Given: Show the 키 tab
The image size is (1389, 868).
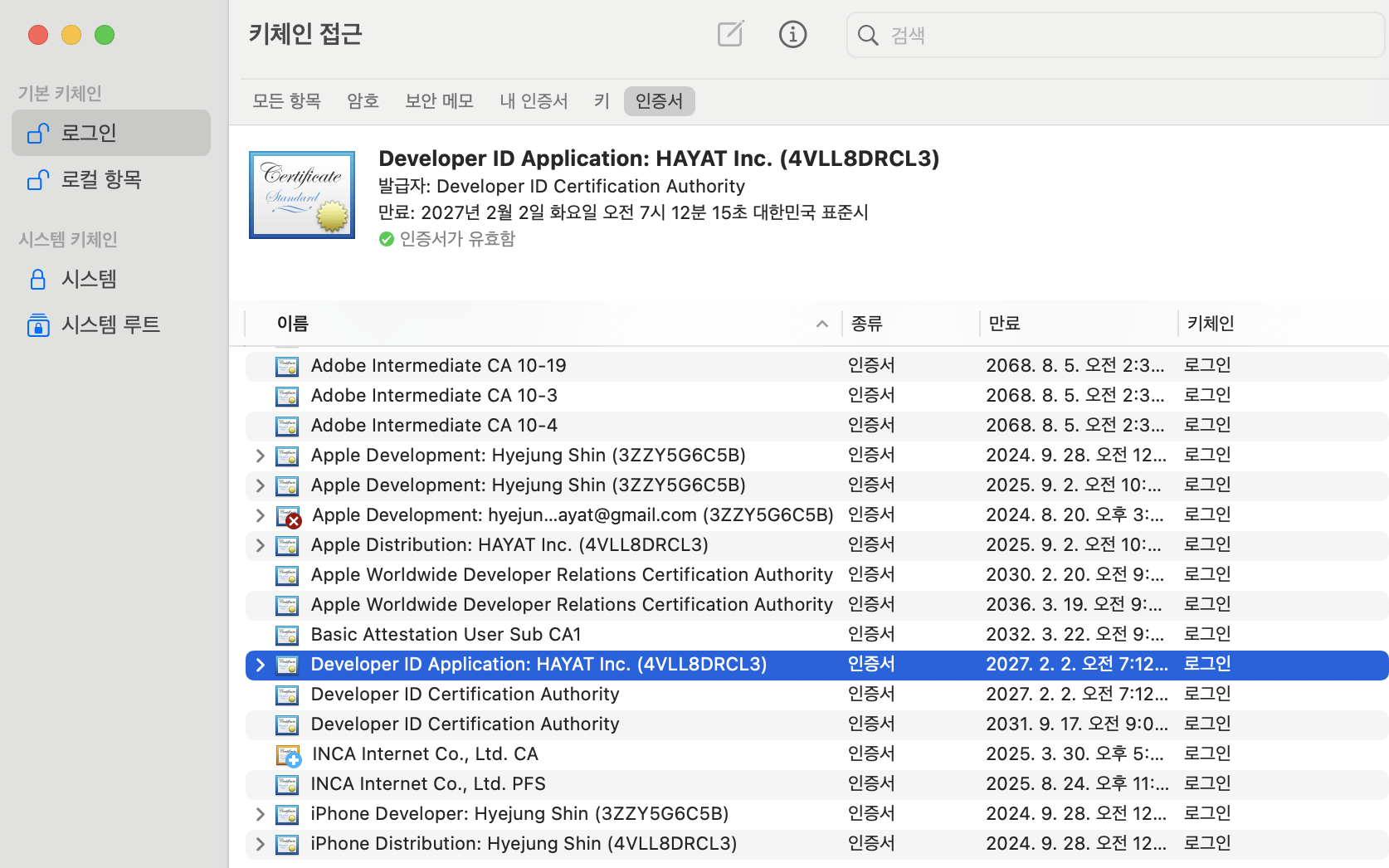Looking at the screenshot, I should click(602, 101).
